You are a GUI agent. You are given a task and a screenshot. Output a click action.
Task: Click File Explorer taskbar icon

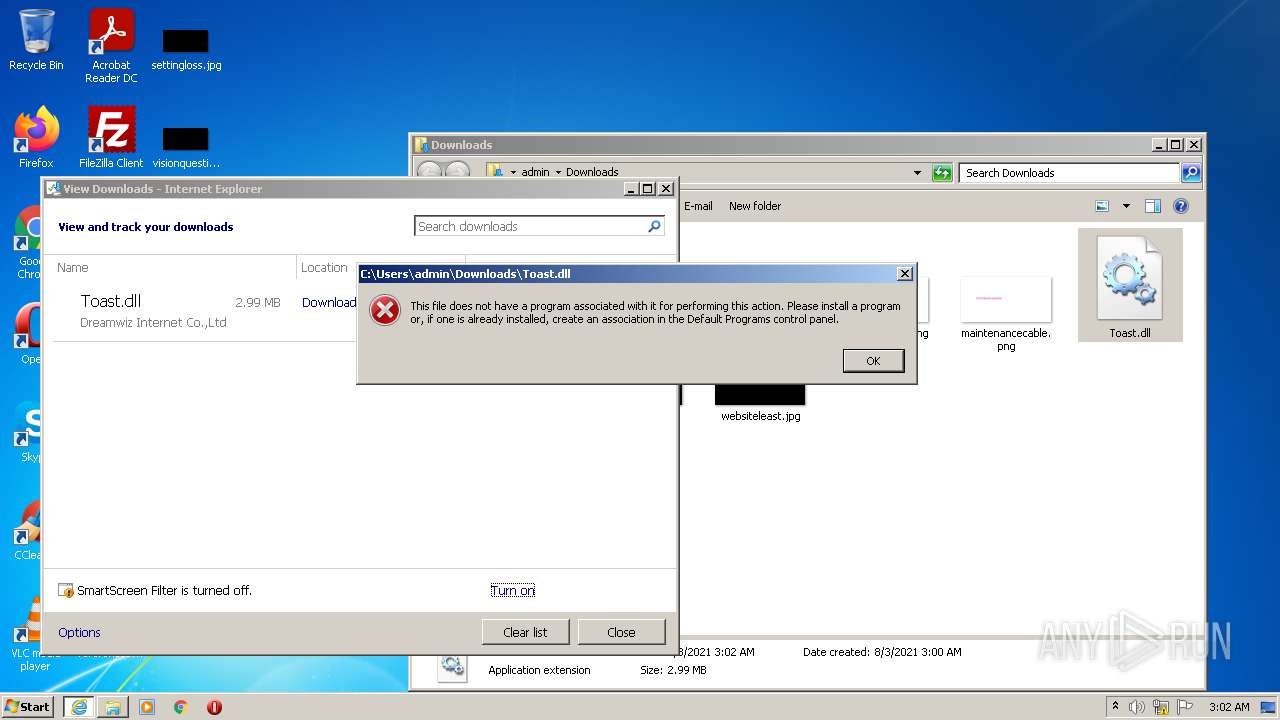[x=113, y=707]
